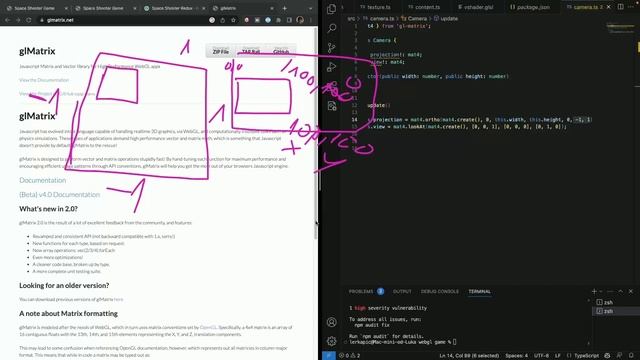This screenshot has height=360, width=640.
Task: Click the update breadcrumb
Action: (x=446, y=18)
